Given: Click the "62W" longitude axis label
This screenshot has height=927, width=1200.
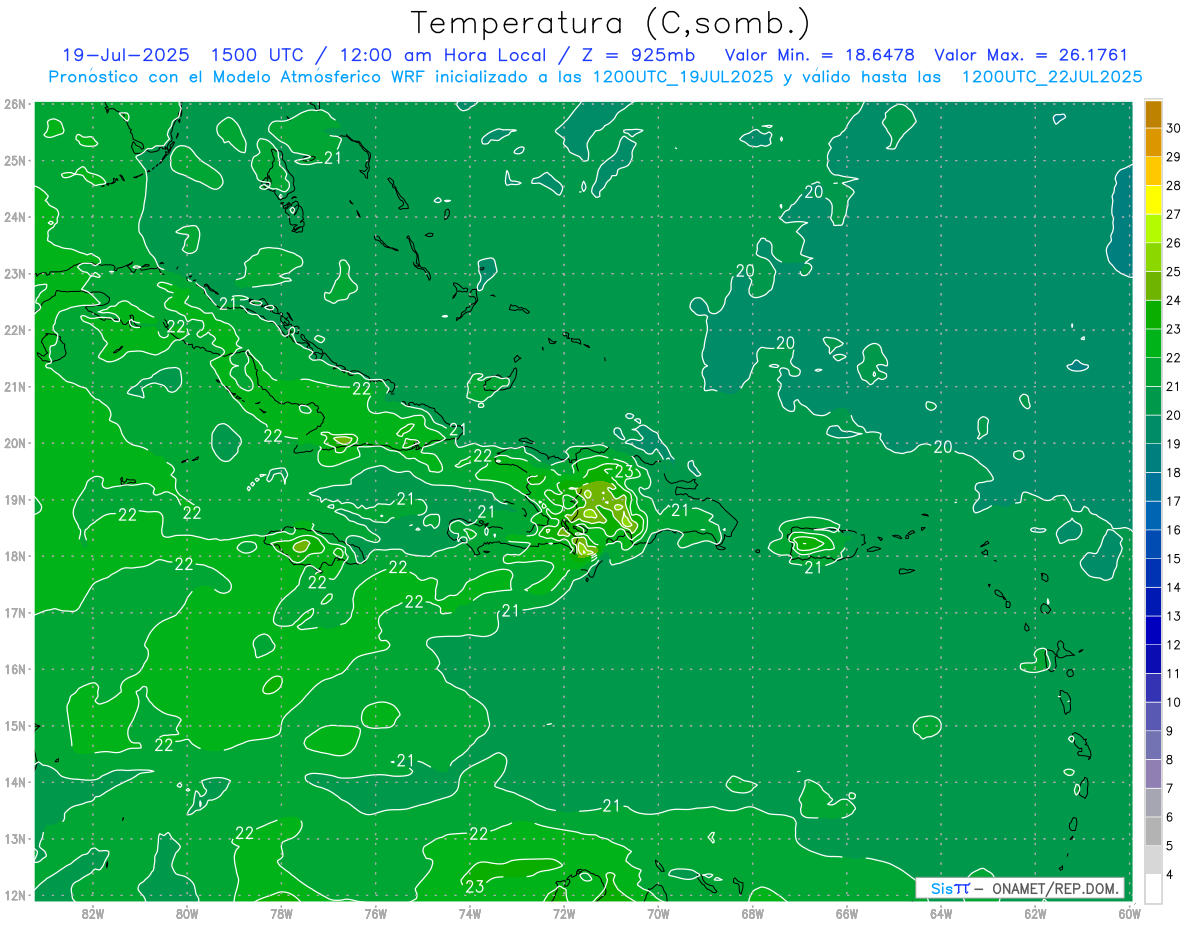Looking at the screenshot, I should 1035,912.
